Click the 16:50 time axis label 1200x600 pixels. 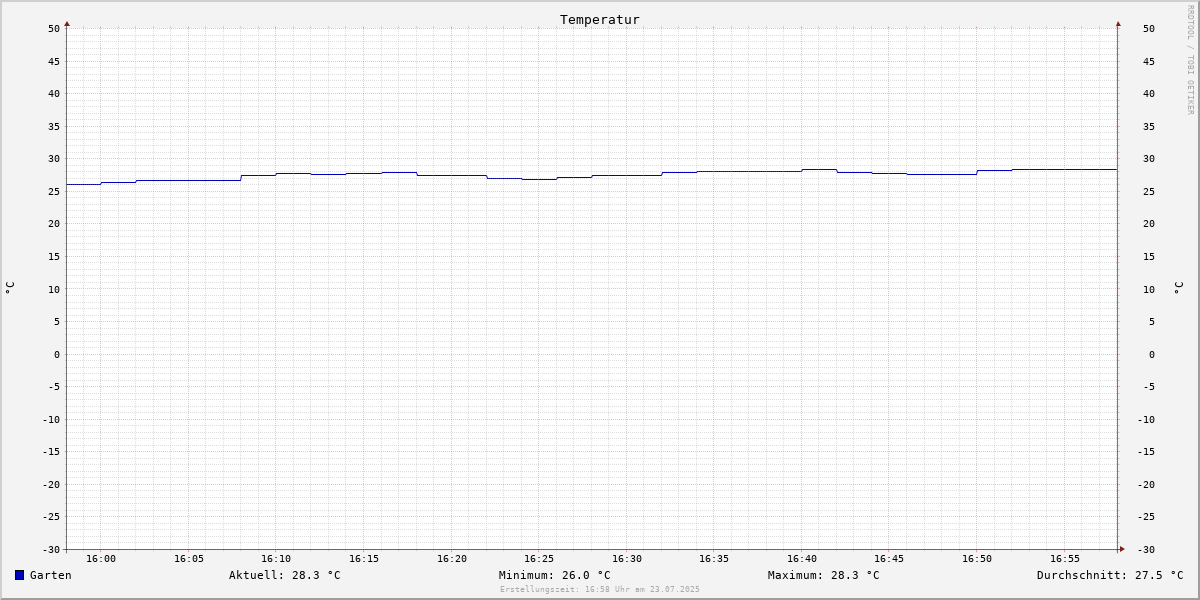click(977, 559)
